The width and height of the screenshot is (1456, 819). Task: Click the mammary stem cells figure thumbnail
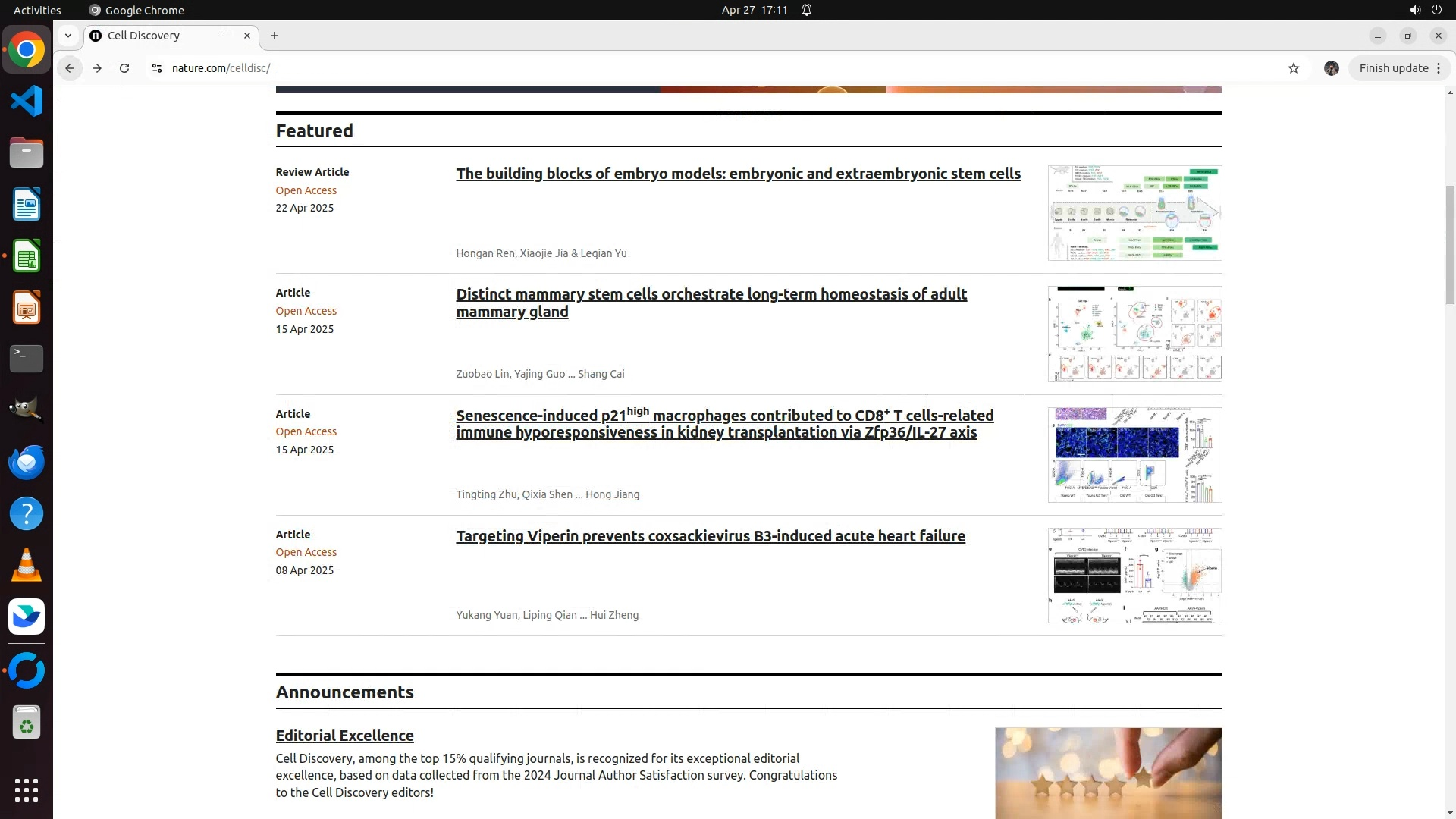click(1134, 334)
